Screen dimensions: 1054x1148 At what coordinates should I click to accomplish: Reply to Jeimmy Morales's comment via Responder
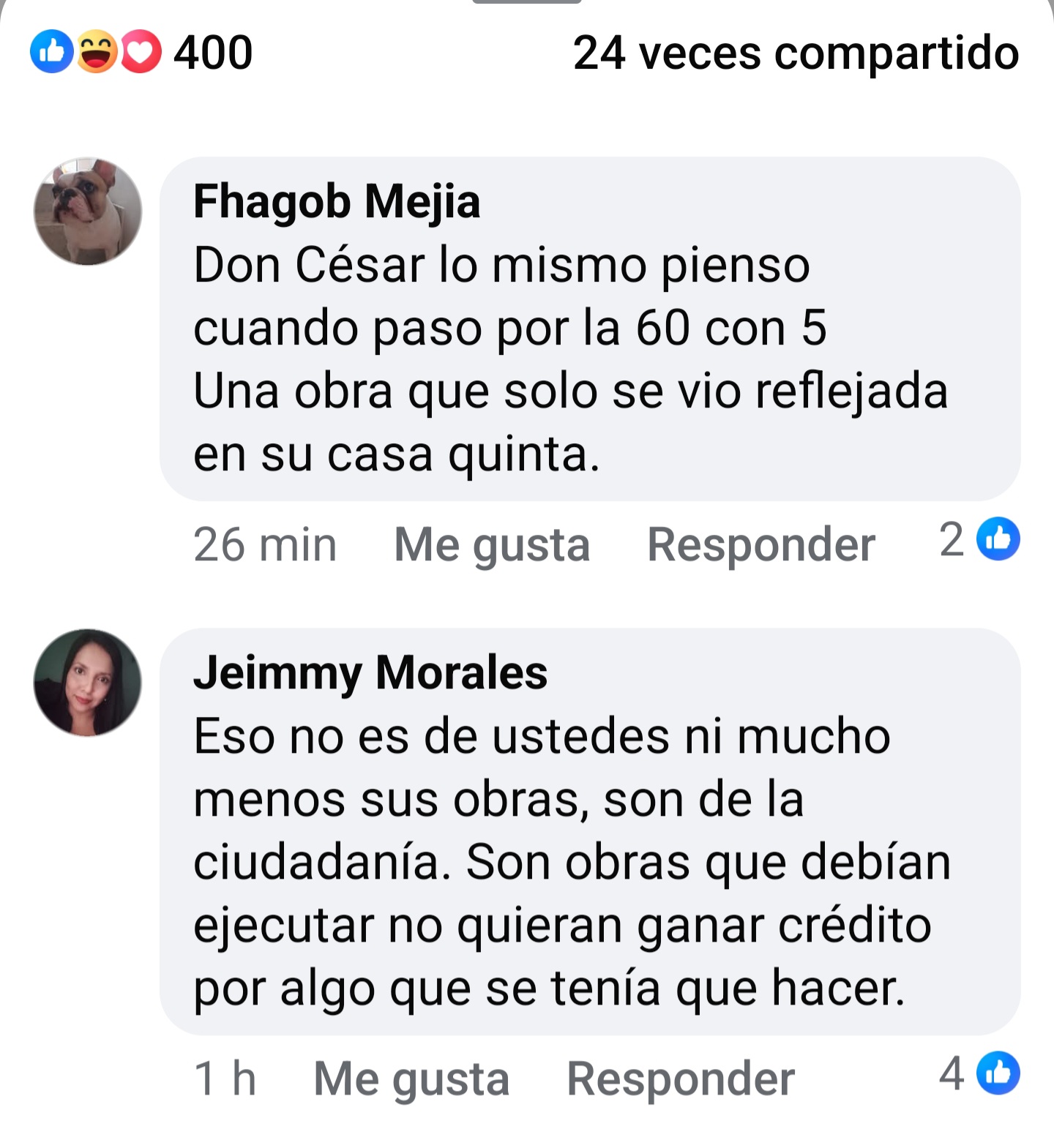click(681, 1078)
